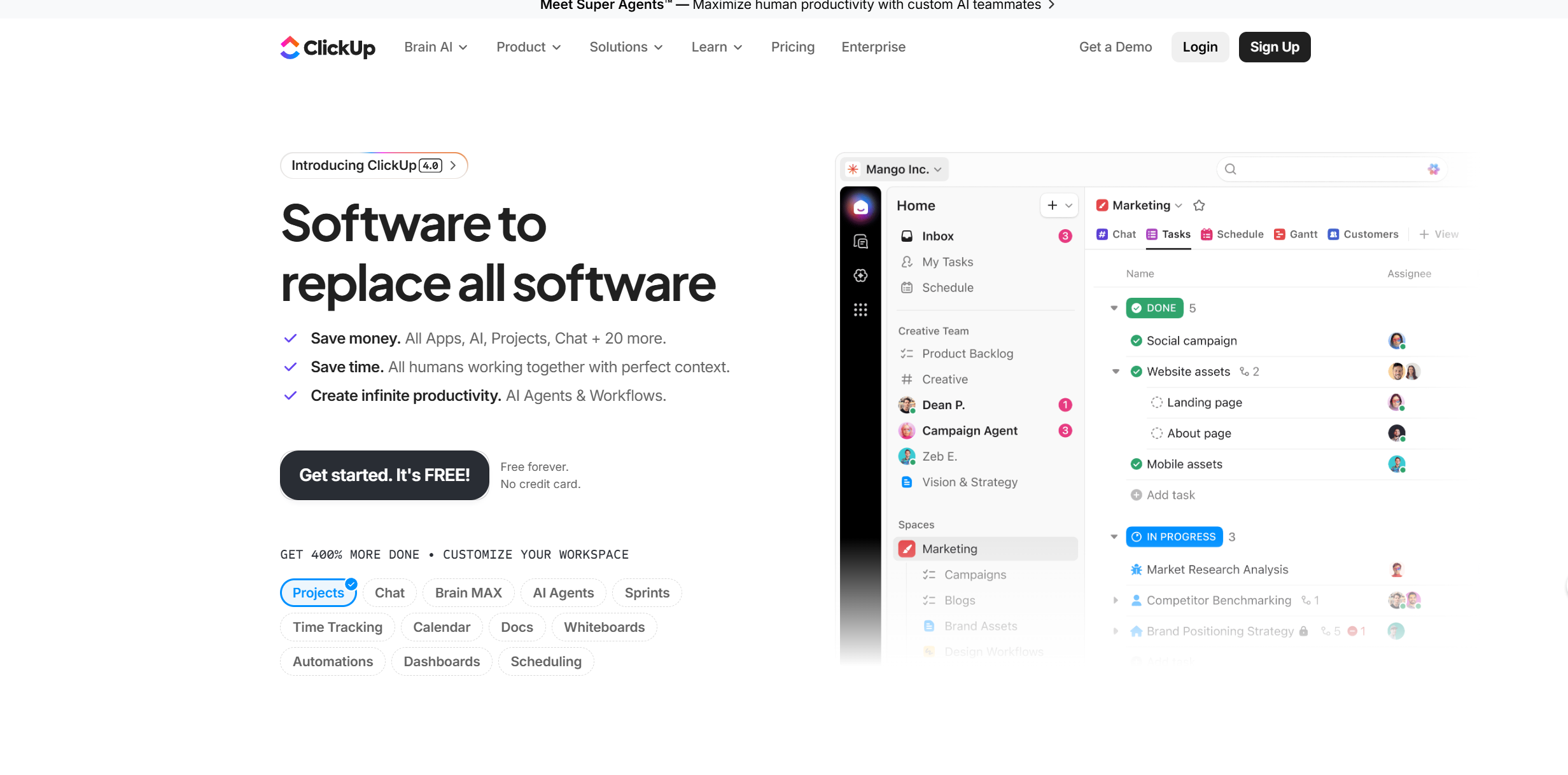Viewport: 1568px width, 775px height.
Task: Open the Introducing ClickUp 4.0 link
Action: coord(374,165)
